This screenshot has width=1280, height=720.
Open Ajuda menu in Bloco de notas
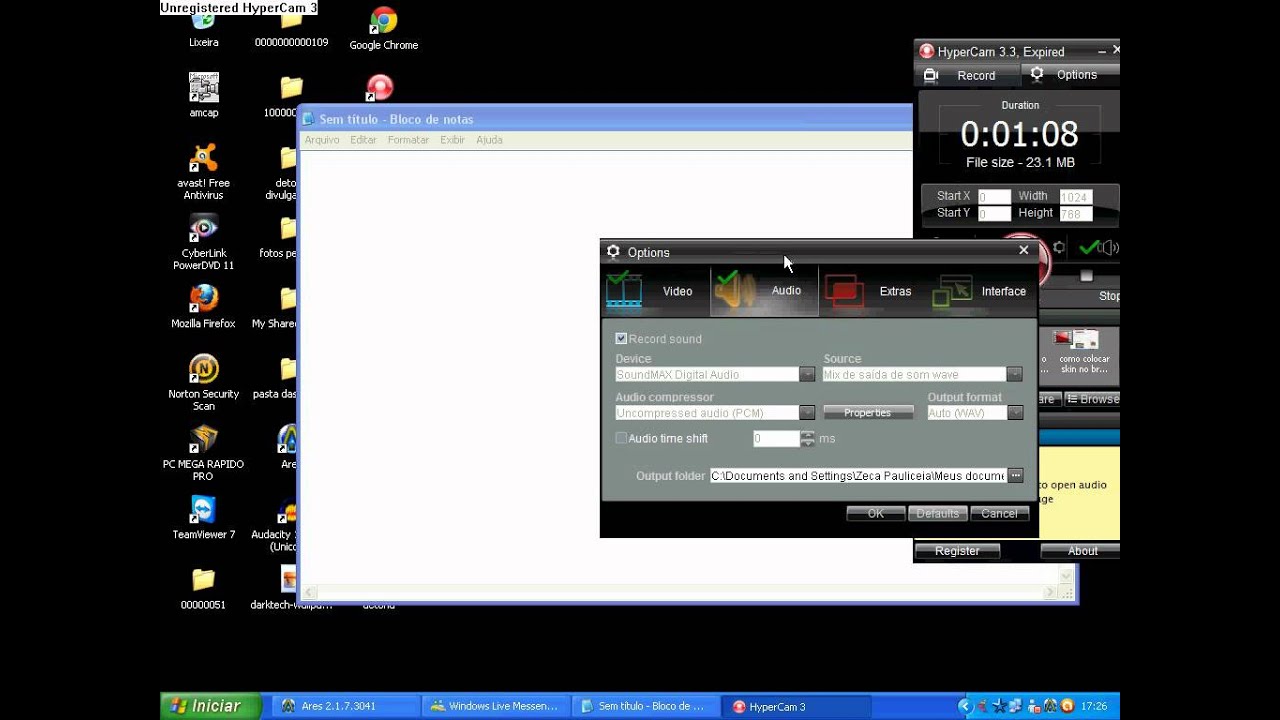tap(489, 140)
